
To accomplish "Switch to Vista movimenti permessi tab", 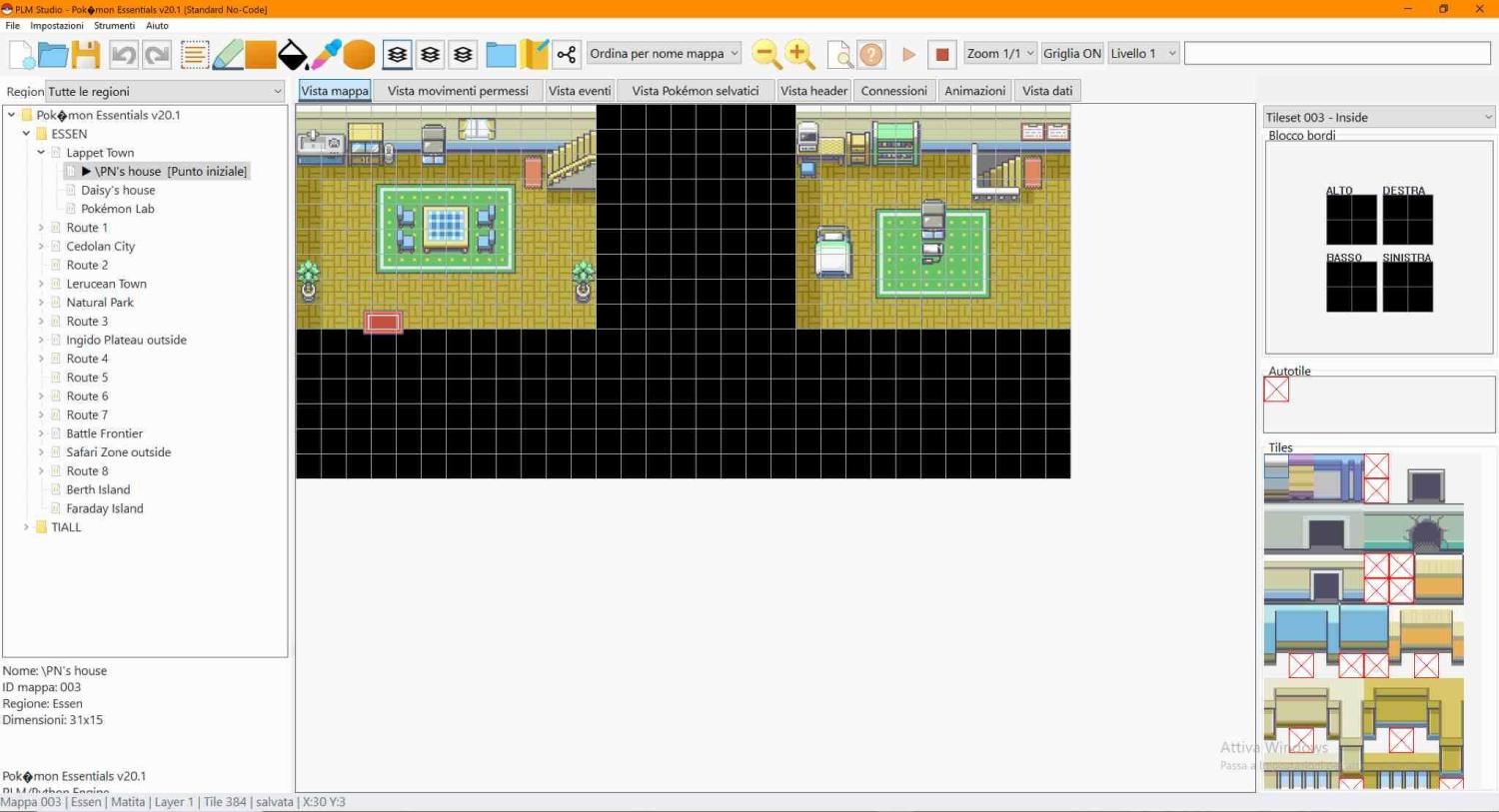I will coord(458,91).
